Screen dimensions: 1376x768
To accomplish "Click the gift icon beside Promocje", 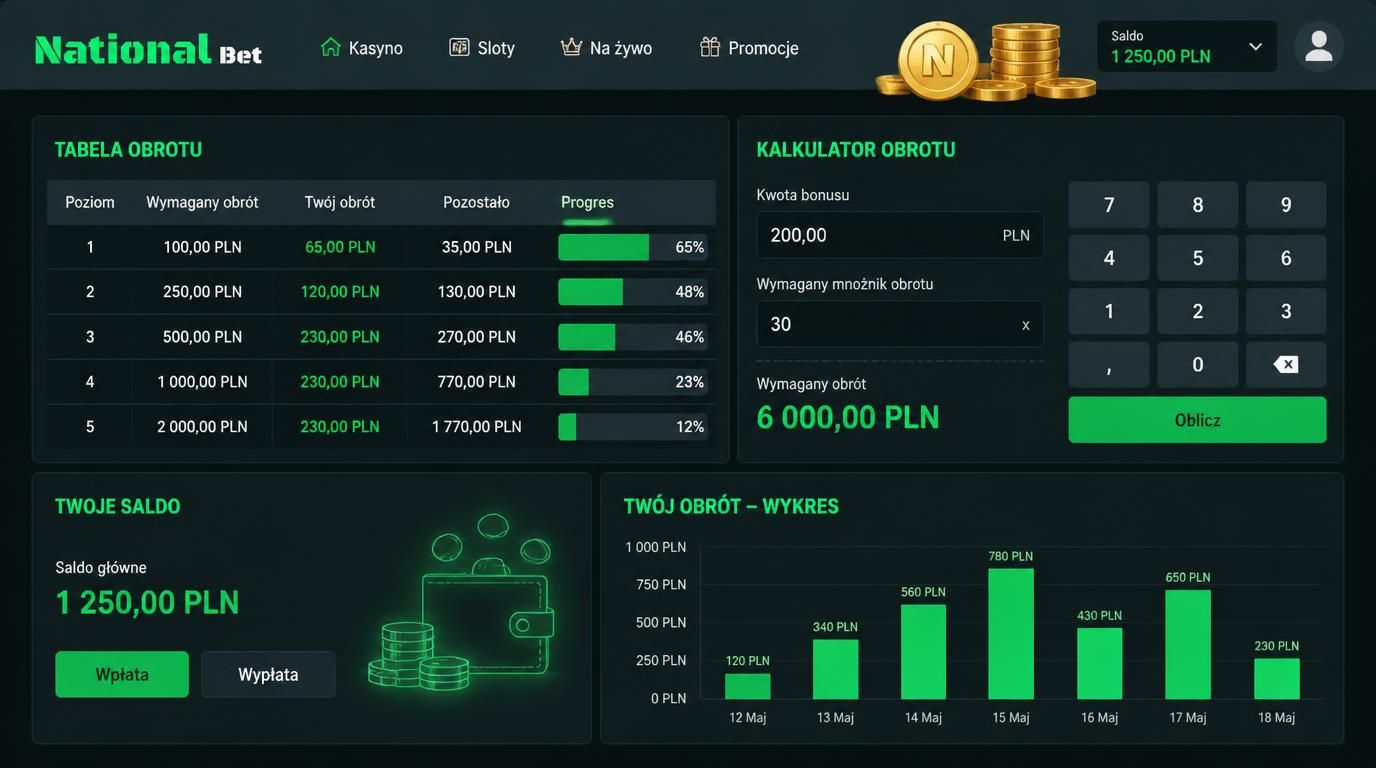I will click(x=710, y=47).
